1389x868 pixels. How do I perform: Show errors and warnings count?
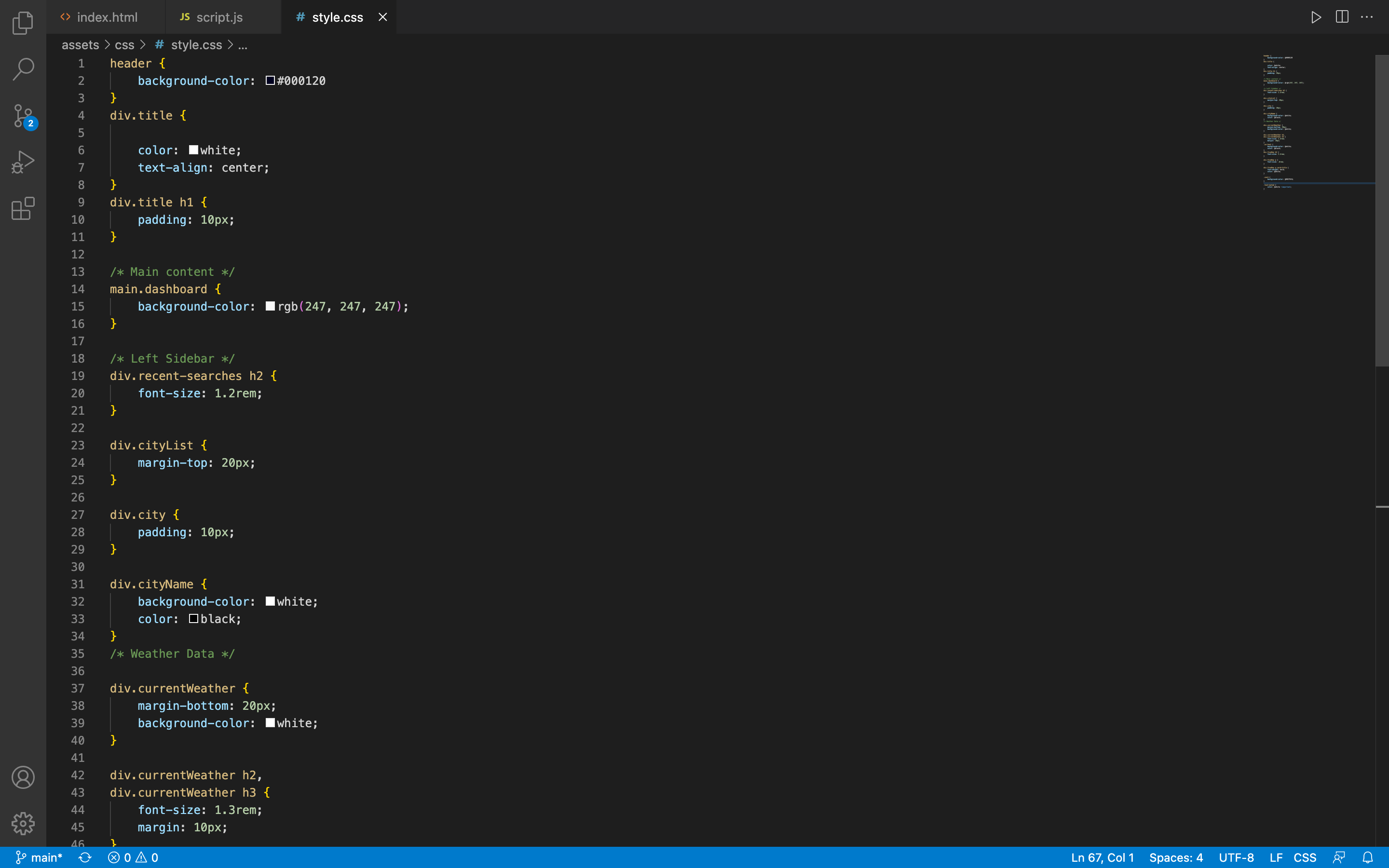(x=133, y=858)
